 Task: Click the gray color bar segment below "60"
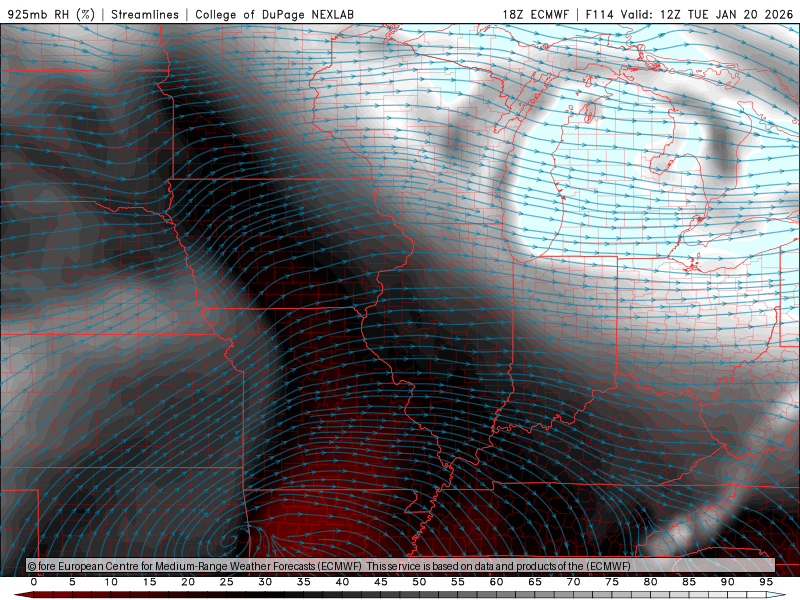[496, 595]
